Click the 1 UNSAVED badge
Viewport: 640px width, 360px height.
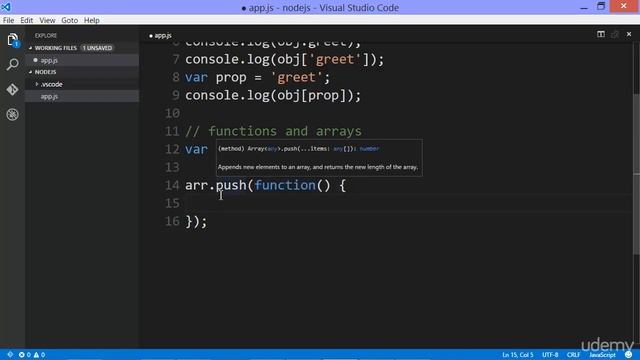[97, 48]
